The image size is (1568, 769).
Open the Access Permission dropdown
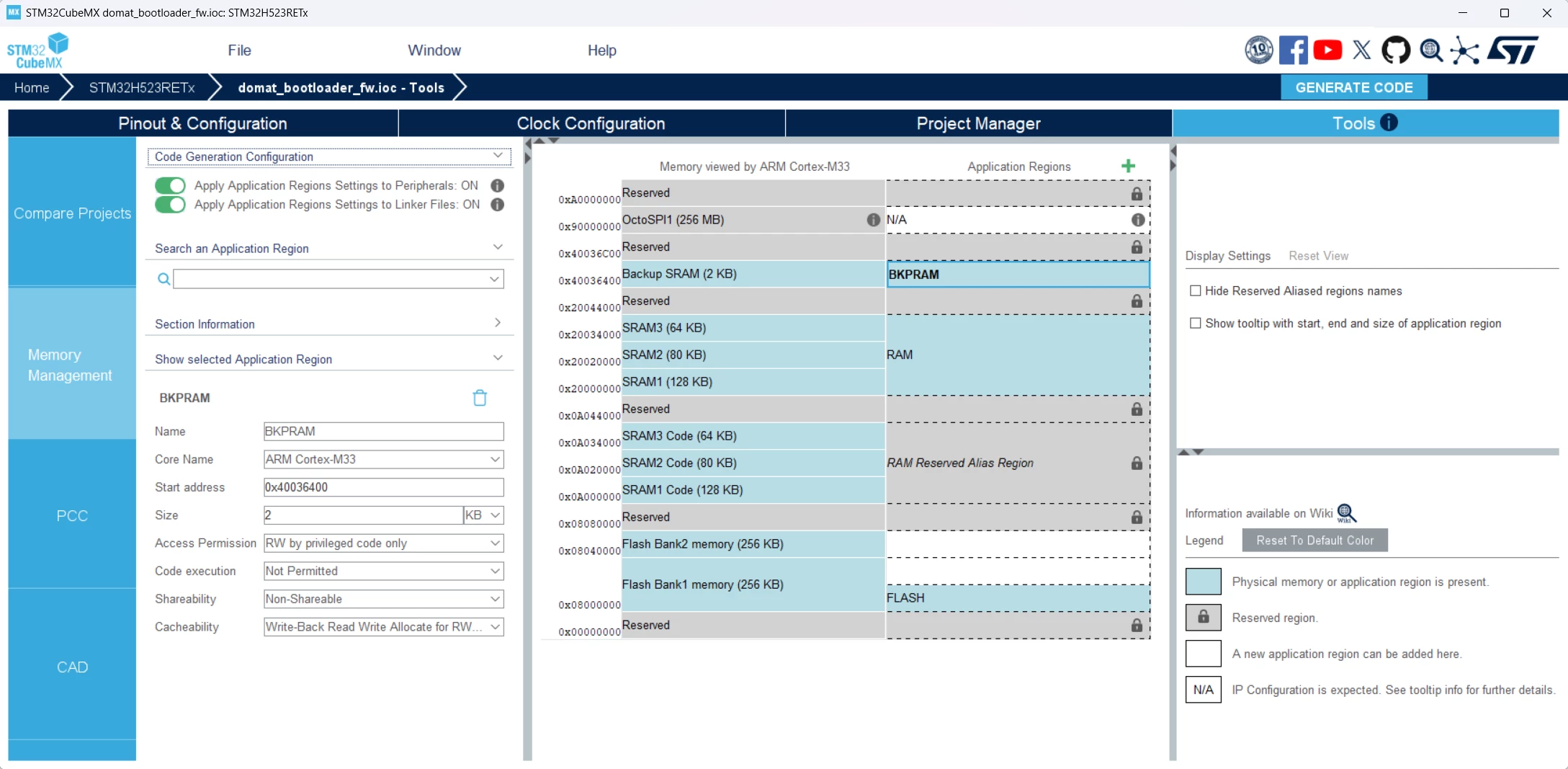coord(384,543)
